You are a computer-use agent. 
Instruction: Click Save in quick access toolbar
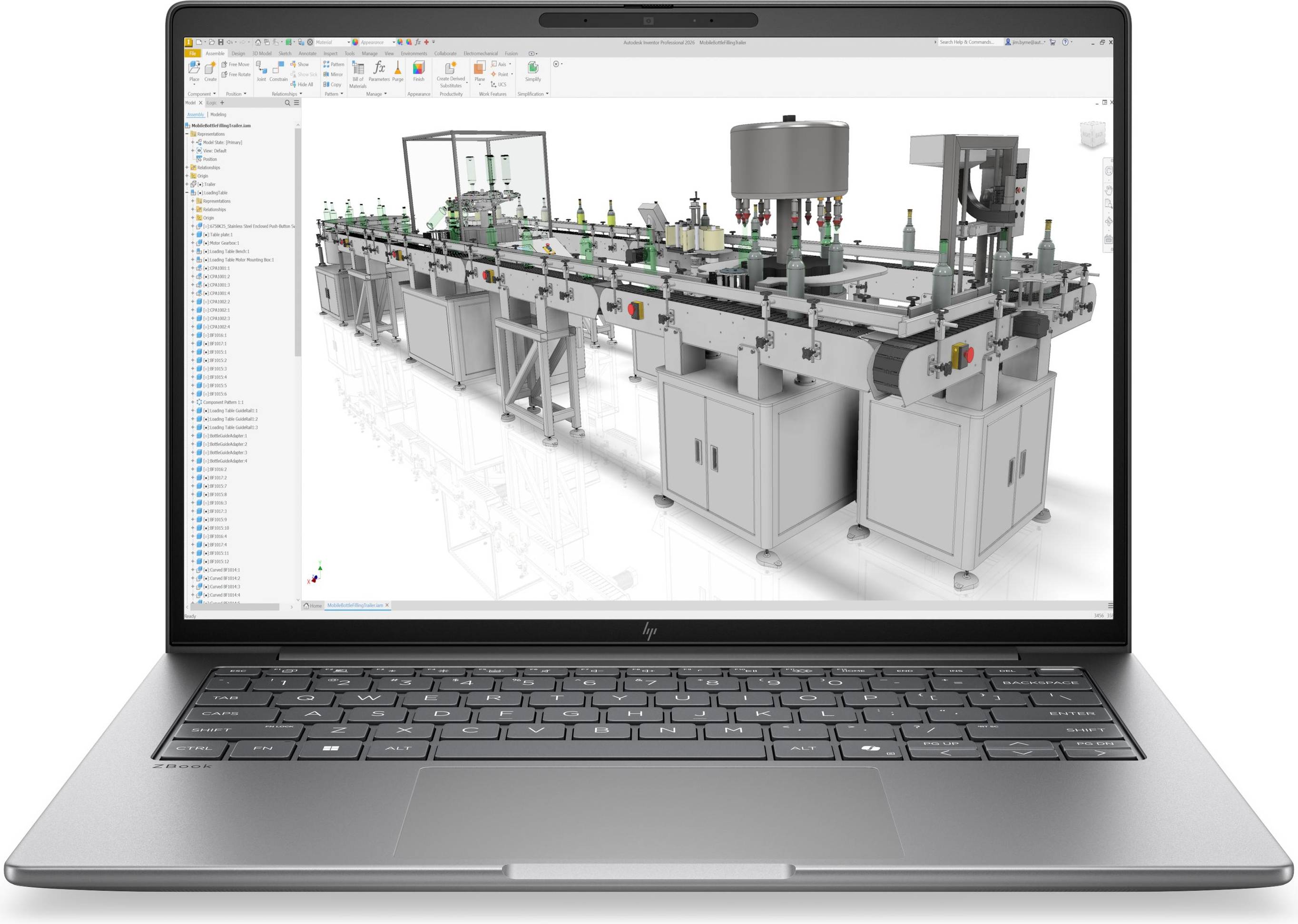click(221, 42)
